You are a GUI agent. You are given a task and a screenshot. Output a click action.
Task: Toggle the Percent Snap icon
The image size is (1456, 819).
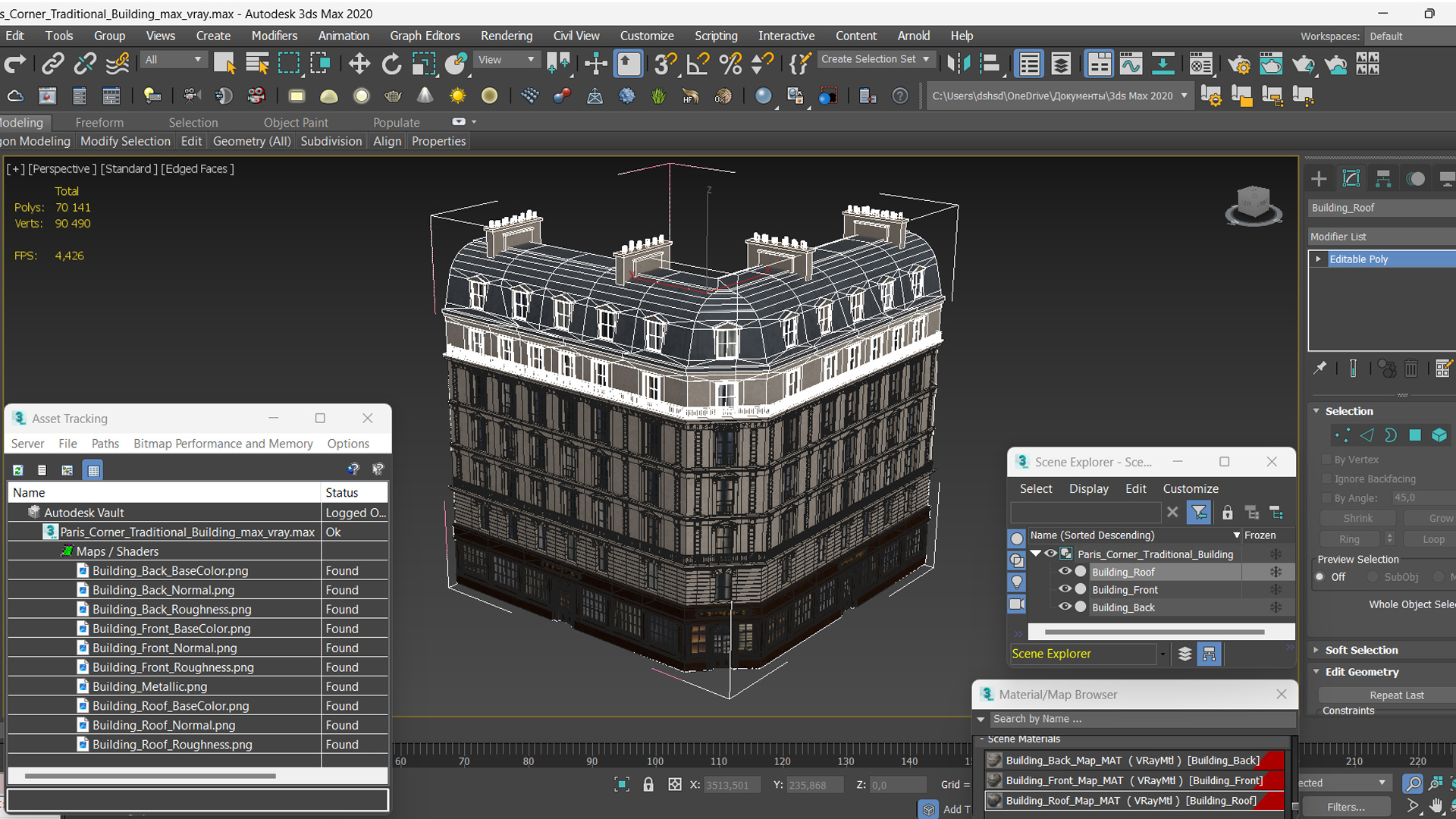click(x=730, y=64)
